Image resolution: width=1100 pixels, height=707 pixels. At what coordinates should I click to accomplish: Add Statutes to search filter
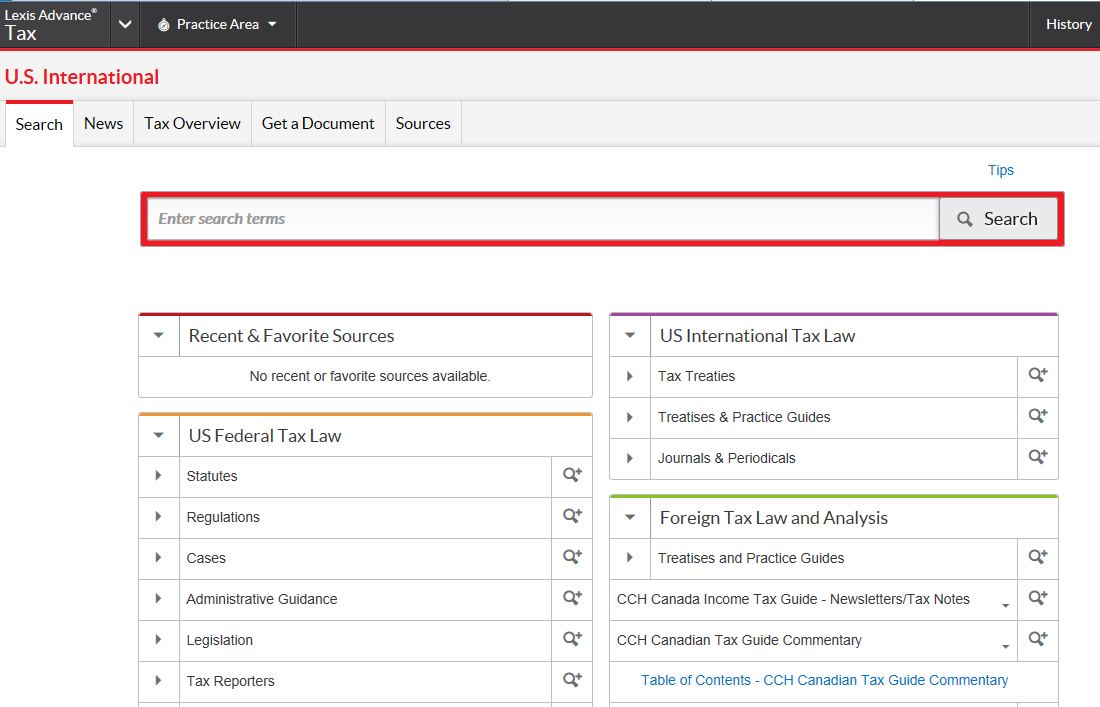click(x=572, y=475)
